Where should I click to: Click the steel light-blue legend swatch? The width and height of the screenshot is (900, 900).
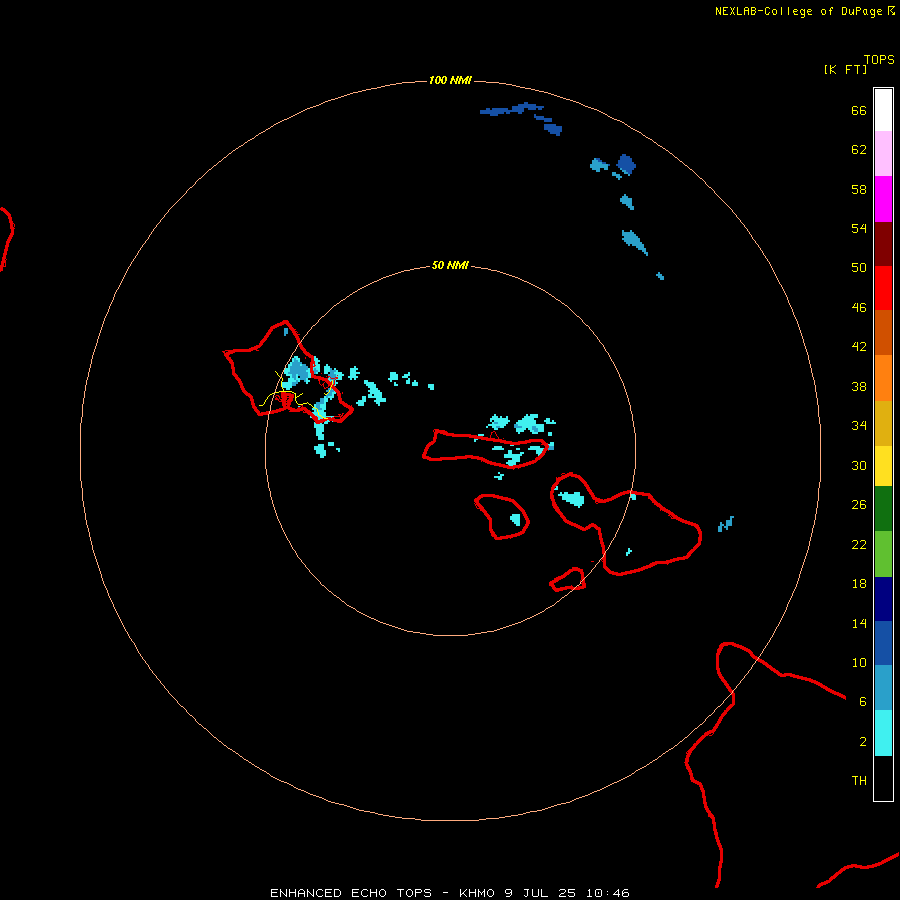[883, 688]
